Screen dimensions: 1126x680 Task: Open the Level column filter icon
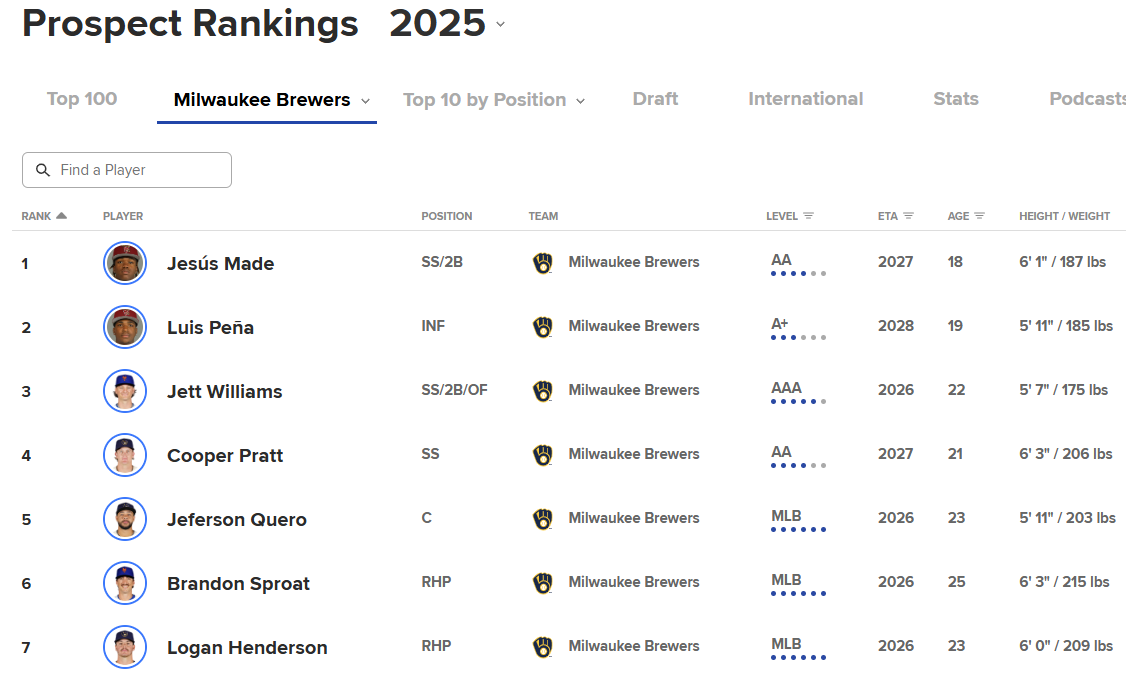coord(808,216)
